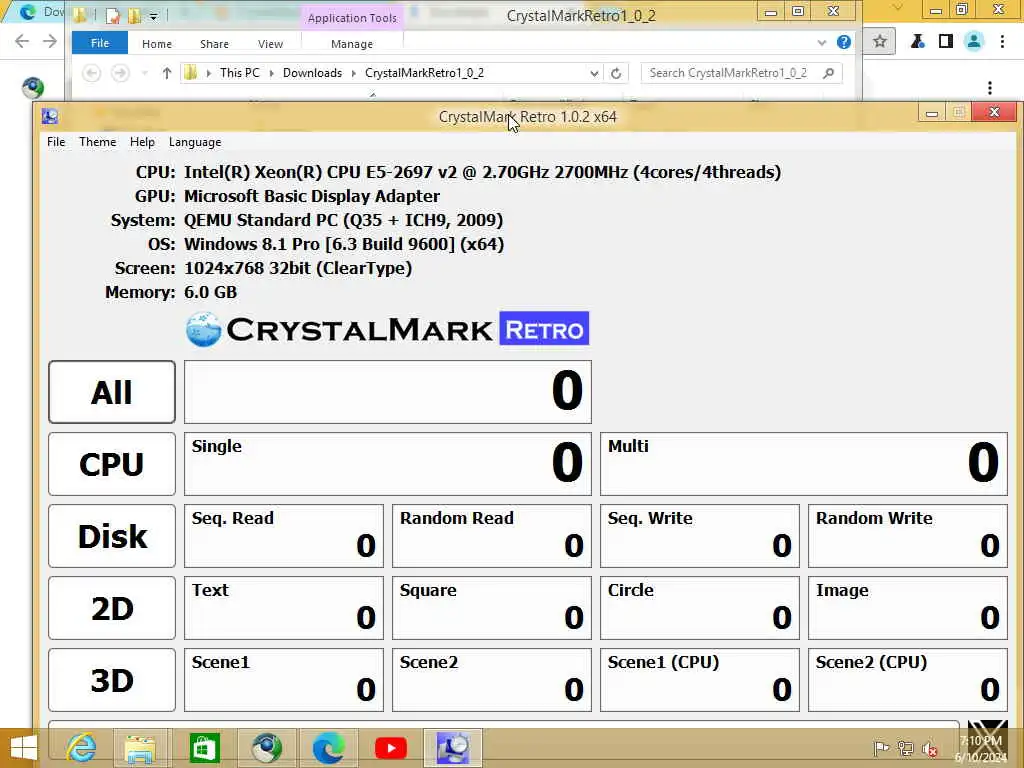Viewport: 1024px width, 768px height.
Task: Open YouTube from taskbar
Action: 391,748
